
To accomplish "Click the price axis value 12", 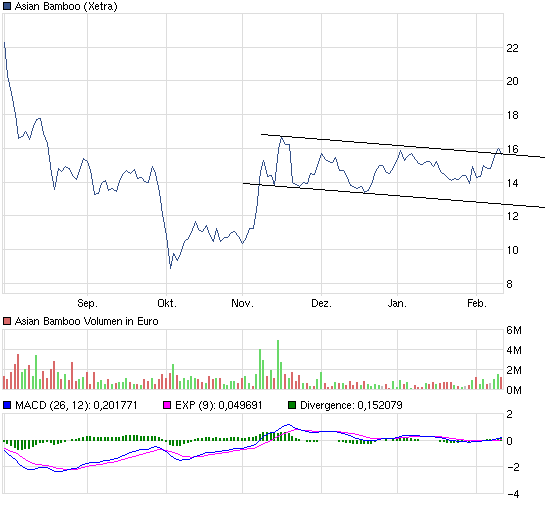I will point(512,216).
